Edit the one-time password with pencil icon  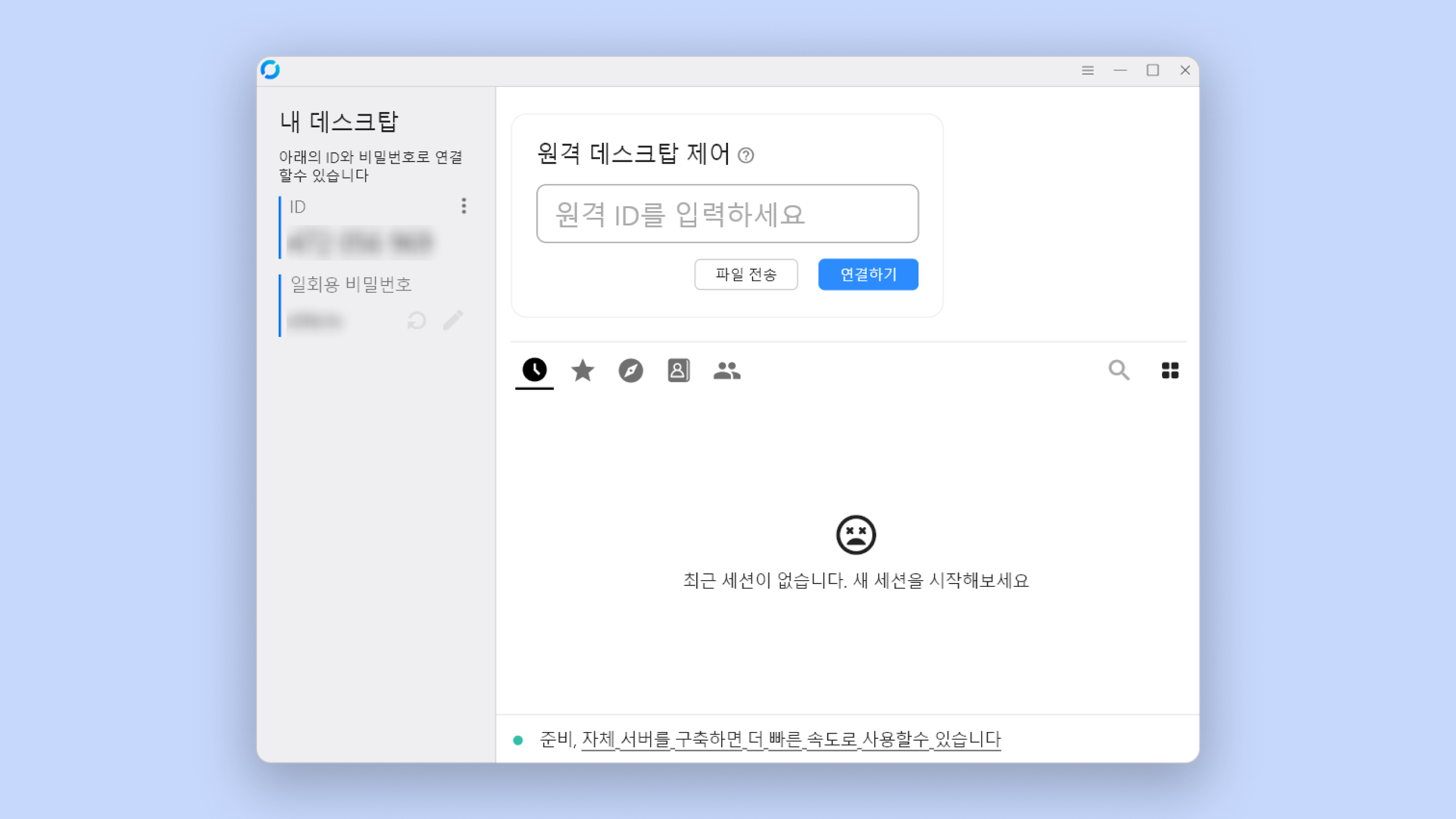pos(453,320)
